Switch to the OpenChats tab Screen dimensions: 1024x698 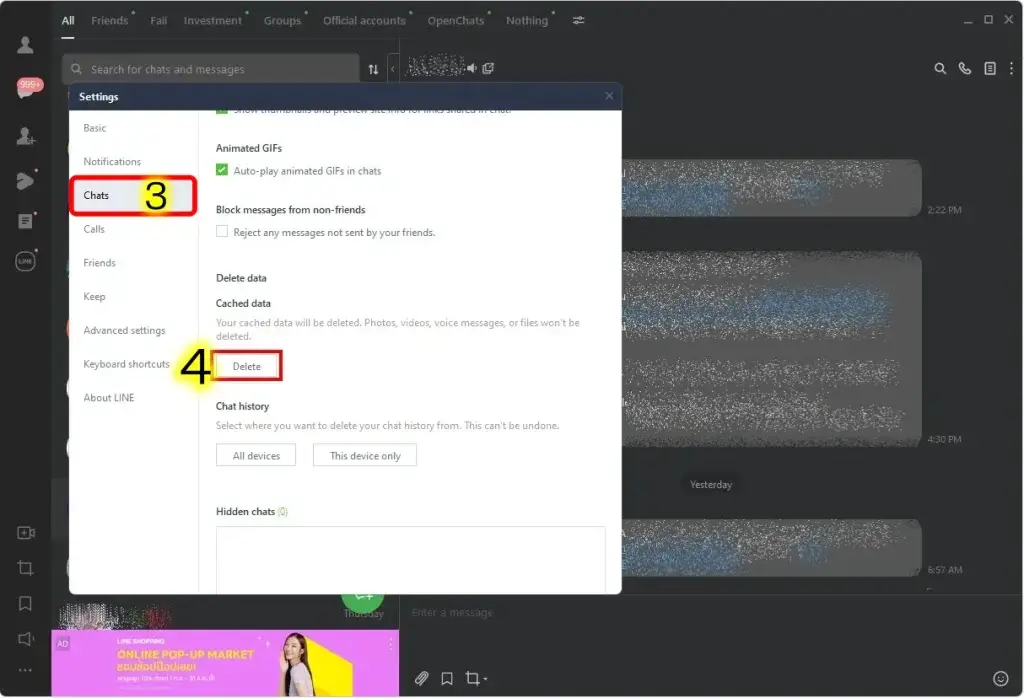[456, 20]
